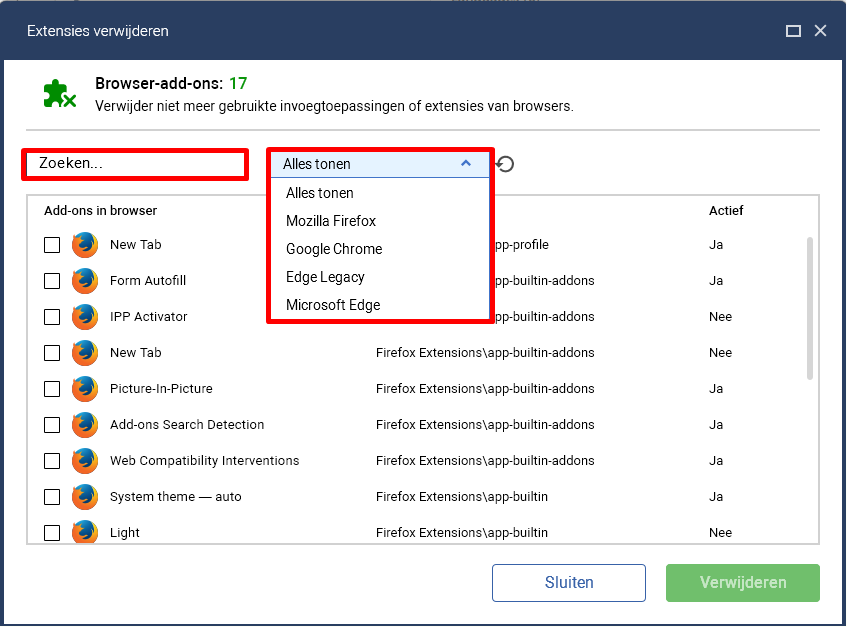
Task: Click the green puzzle-piece extensions icon
Action: point(59,94)
